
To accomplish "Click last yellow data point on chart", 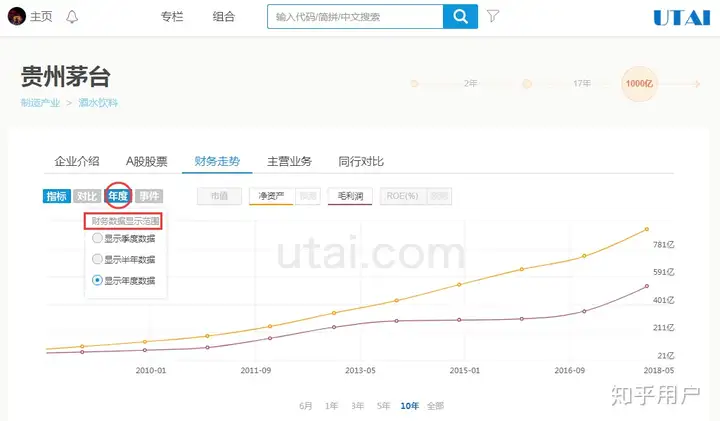I will (647, 229).
